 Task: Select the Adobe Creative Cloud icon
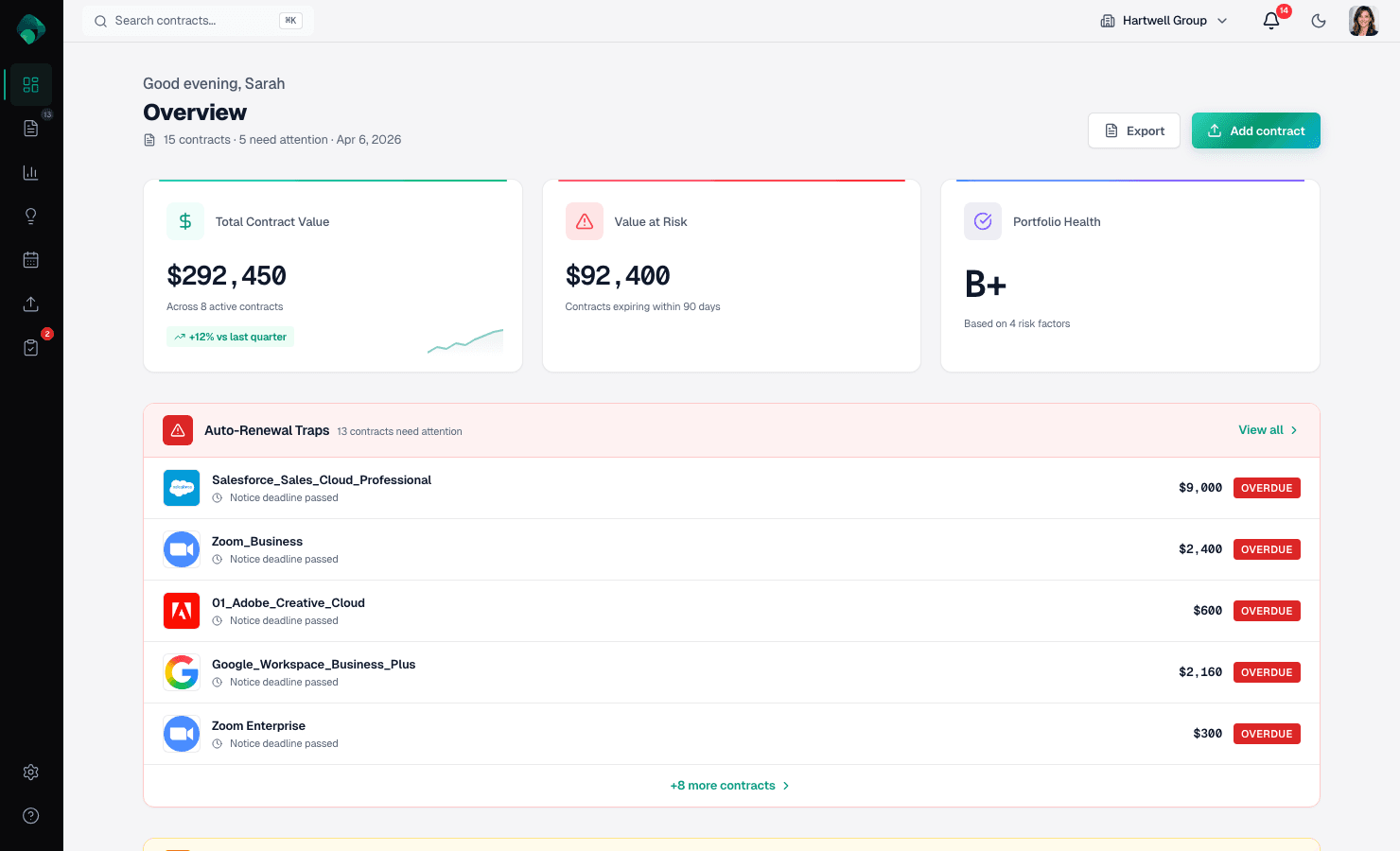tap(181, 610)
